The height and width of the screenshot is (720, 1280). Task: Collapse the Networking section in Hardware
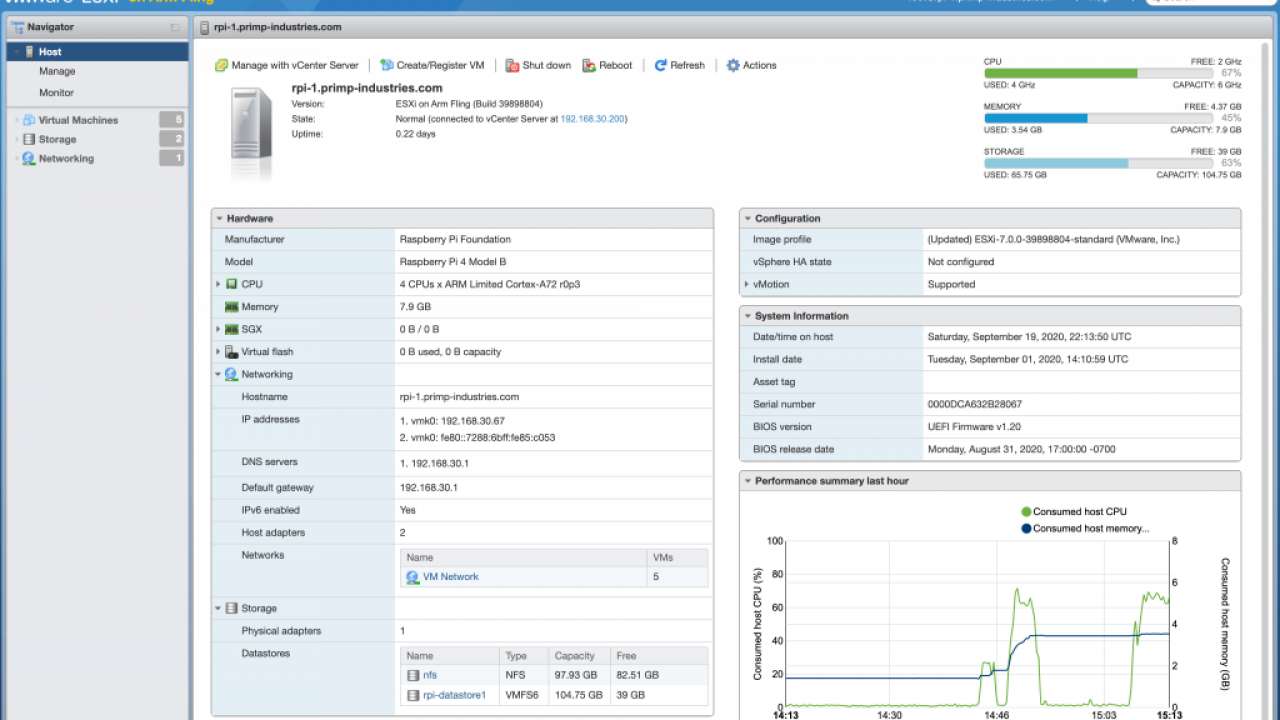(218, 374)
